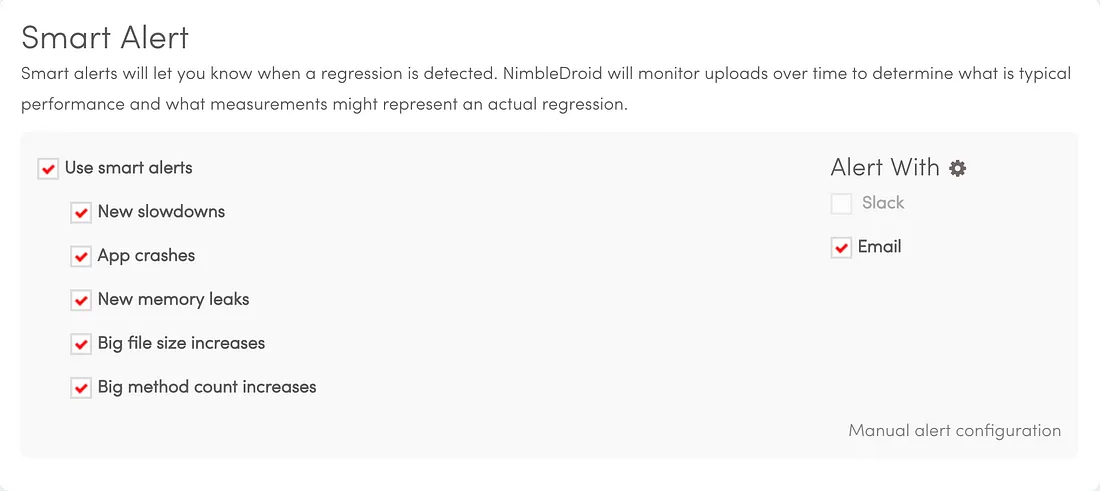Viewport: 1100px width, 491px height.
Task: Uncheck the Email alert checkbox
Action: [841, 248]
